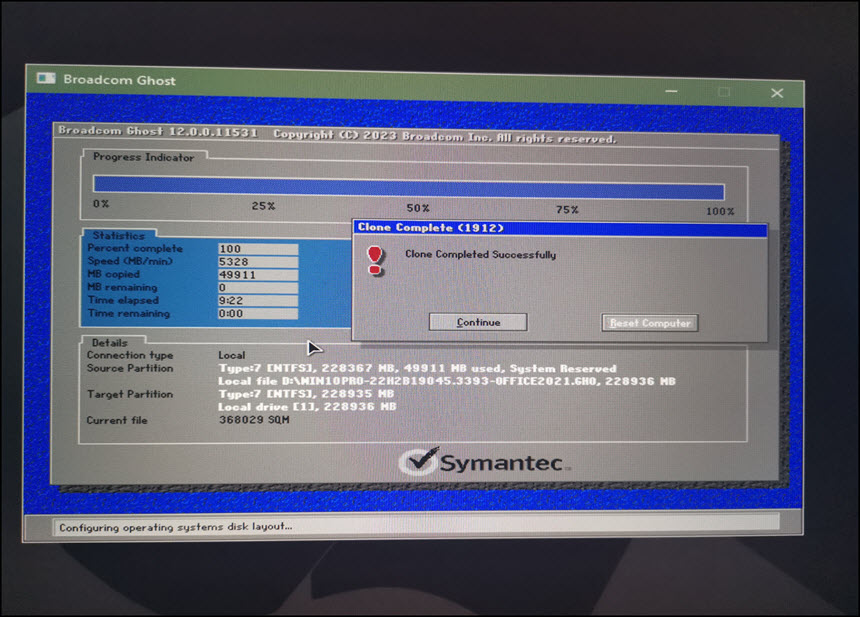
Task: Click the Speed value 5328
Action: (x=258, y=262)
